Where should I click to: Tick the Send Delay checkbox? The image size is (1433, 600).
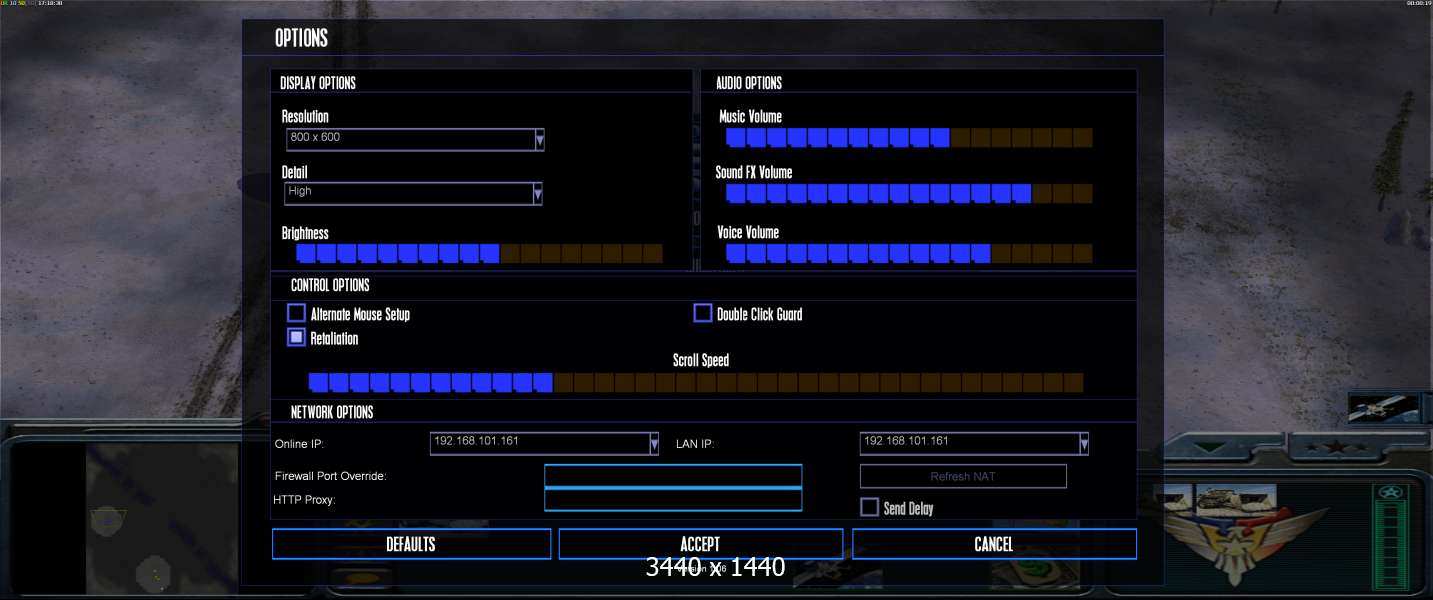coord(869,507)
